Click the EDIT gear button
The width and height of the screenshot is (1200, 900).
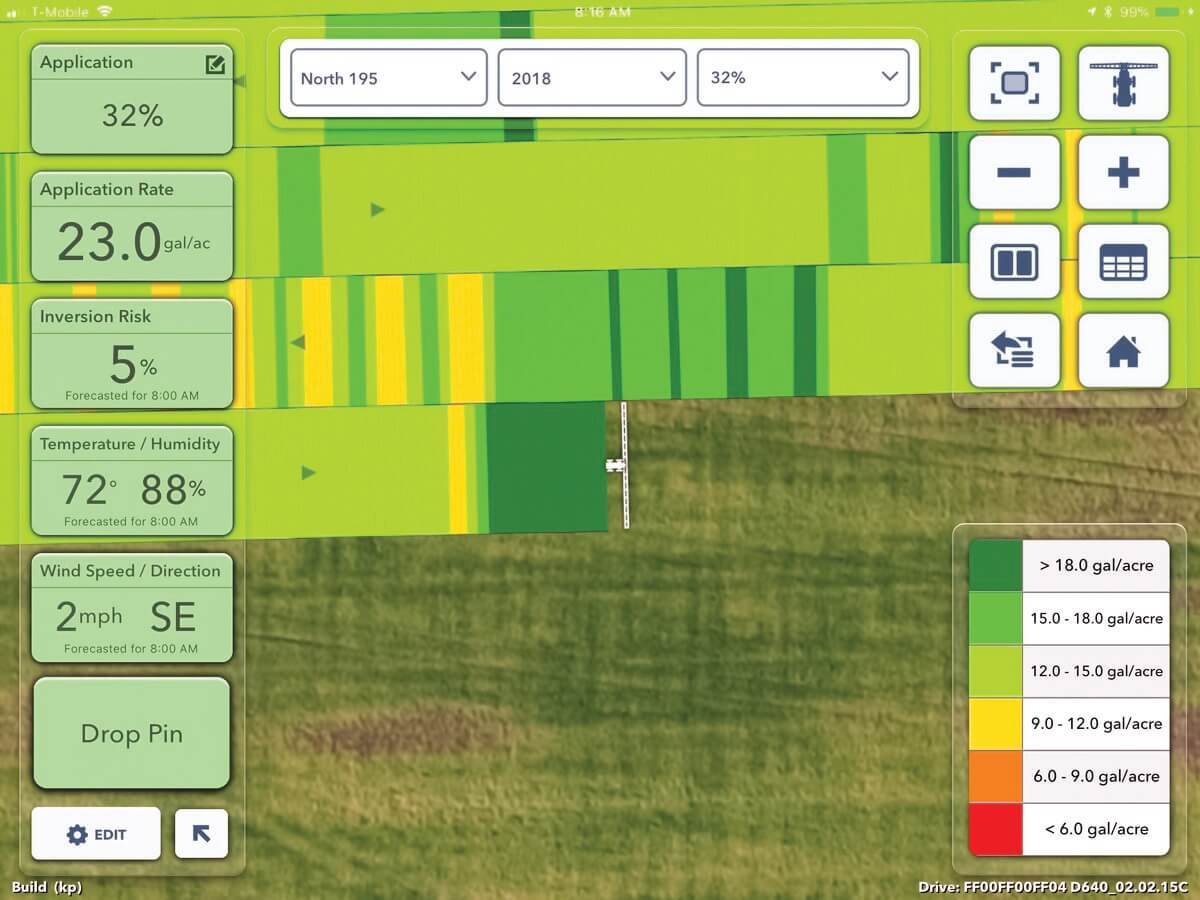click(96, 834)
